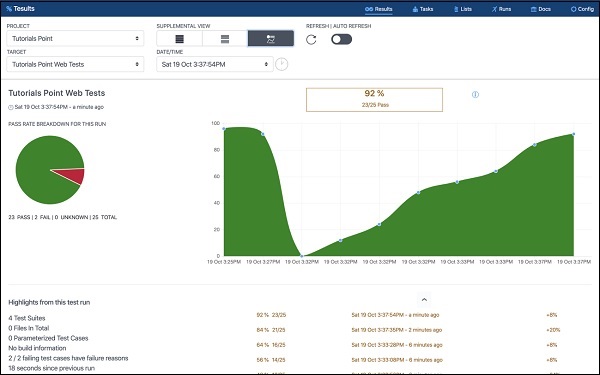This screenshot has width=600, height=375.
Task: Open the Date/Time dropdown for Sat 19 Oct
Action: 215,64
